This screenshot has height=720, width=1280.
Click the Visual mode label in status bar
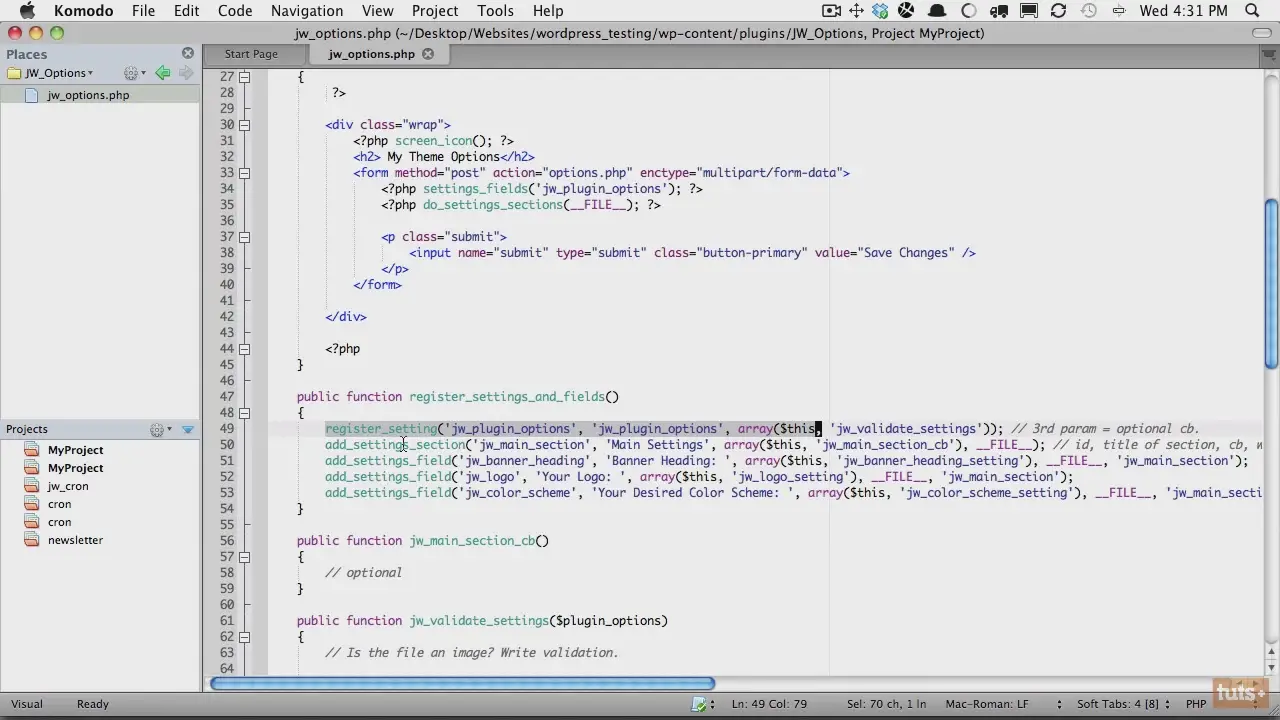point(27,704)
